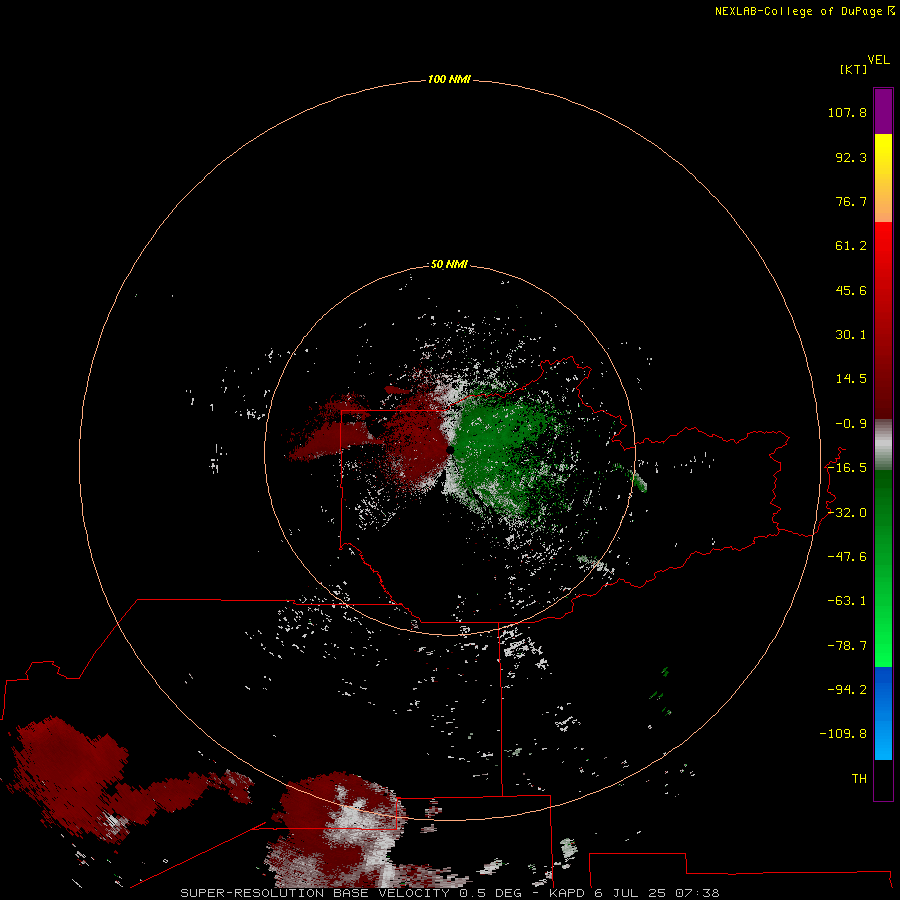Click the -0.9 scale value
This screenshot has width=900, height=900.
click(851, 424)
